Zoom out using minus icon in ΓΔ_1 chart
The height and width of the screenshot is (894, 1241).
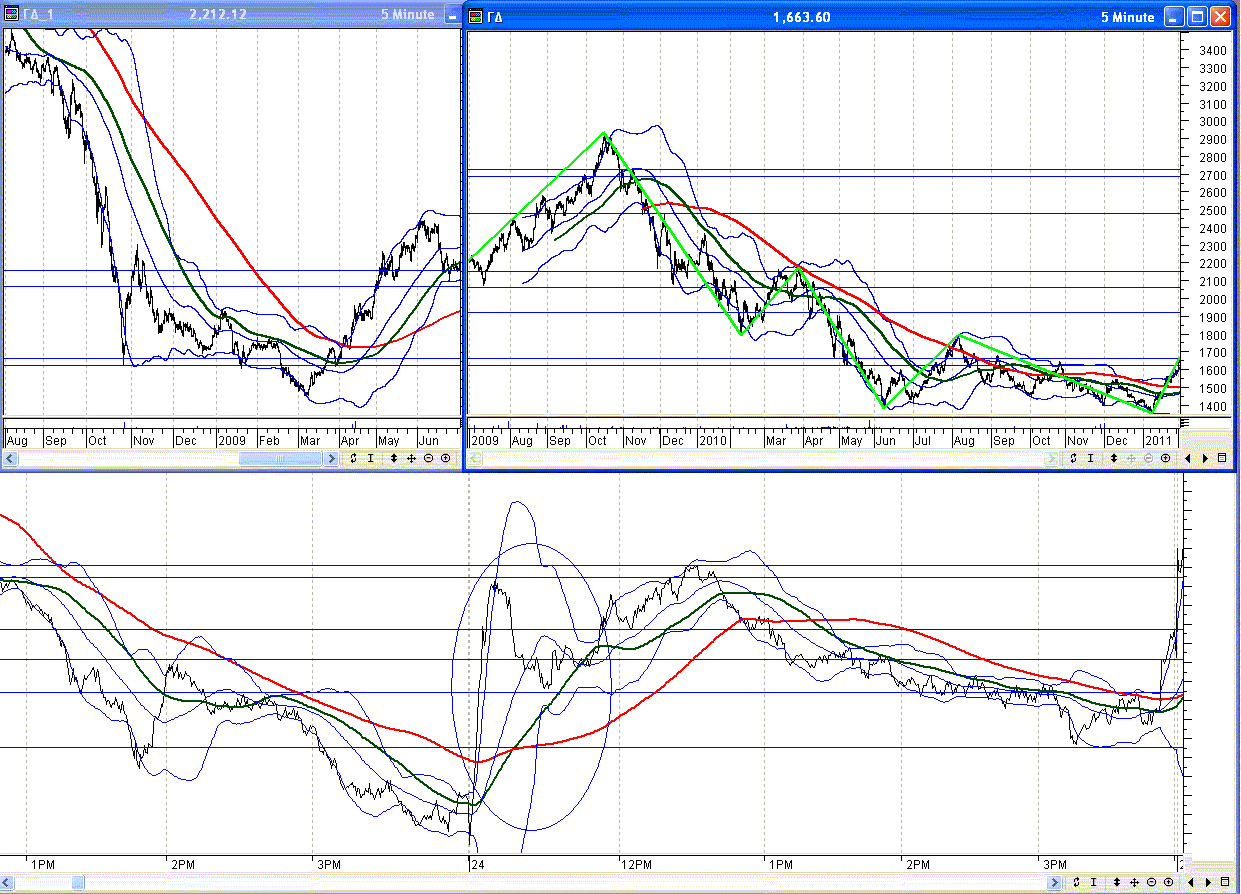[x=428, y=458]
